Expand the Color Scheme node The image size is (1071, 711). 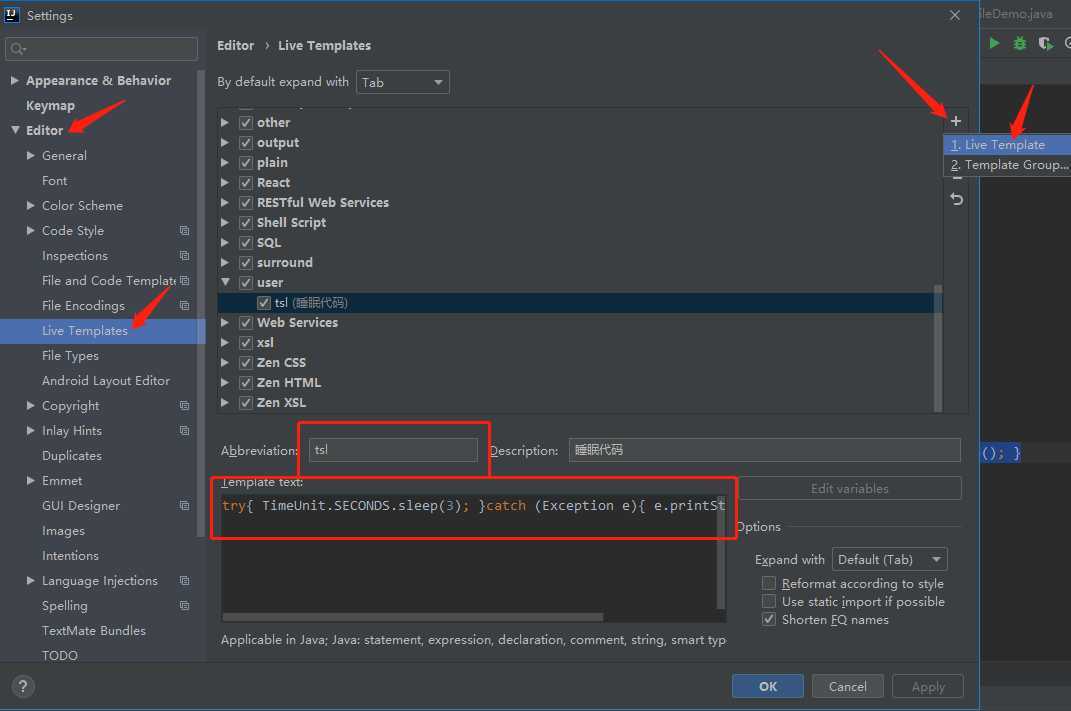[30, 206]
